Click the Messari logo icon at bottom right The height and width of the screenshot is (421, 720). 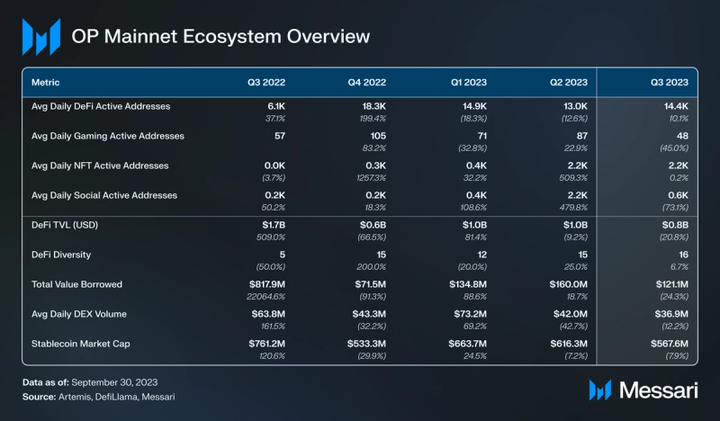click(600, 390)
